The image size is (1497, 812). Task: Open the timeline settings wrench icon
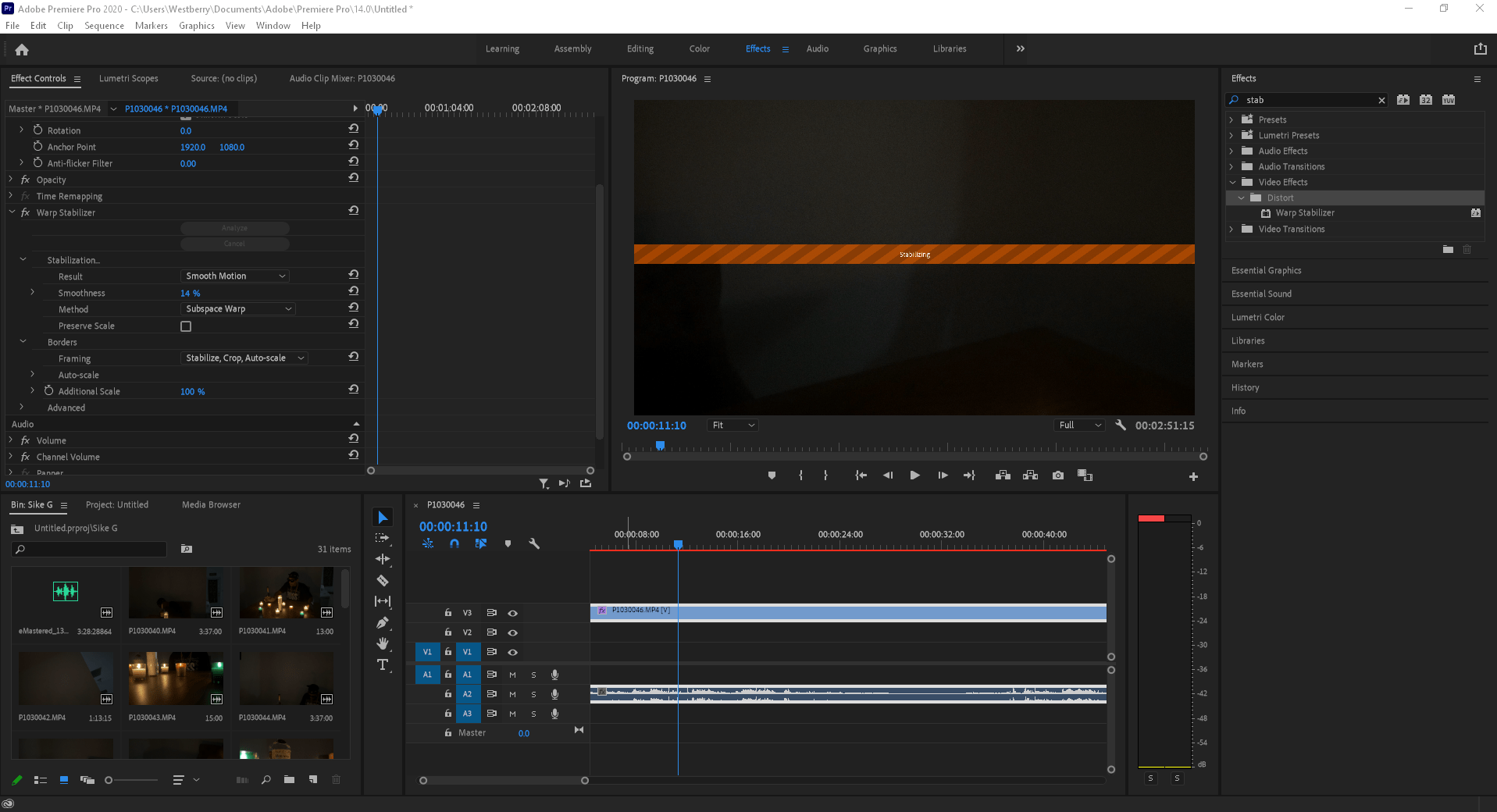pos(535,543)
